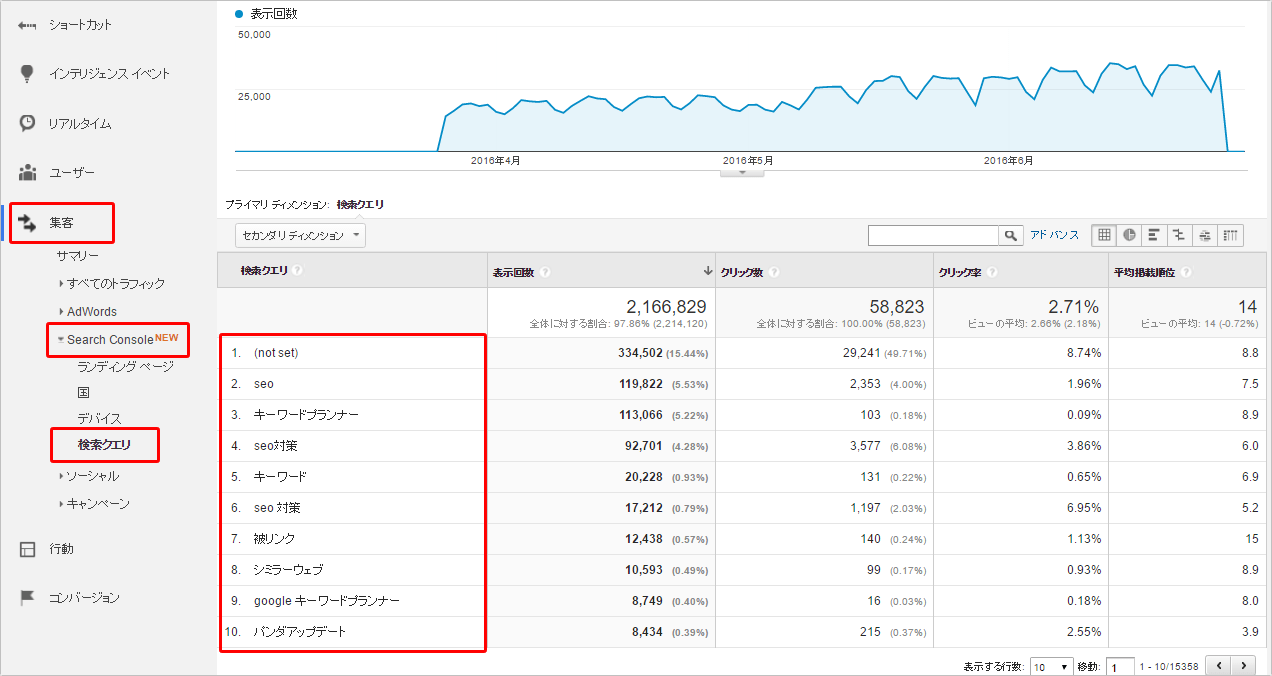This screenshot has height=676, width=1272.
Task: Switch to the comparison view icon
Action: (1179, 235)
